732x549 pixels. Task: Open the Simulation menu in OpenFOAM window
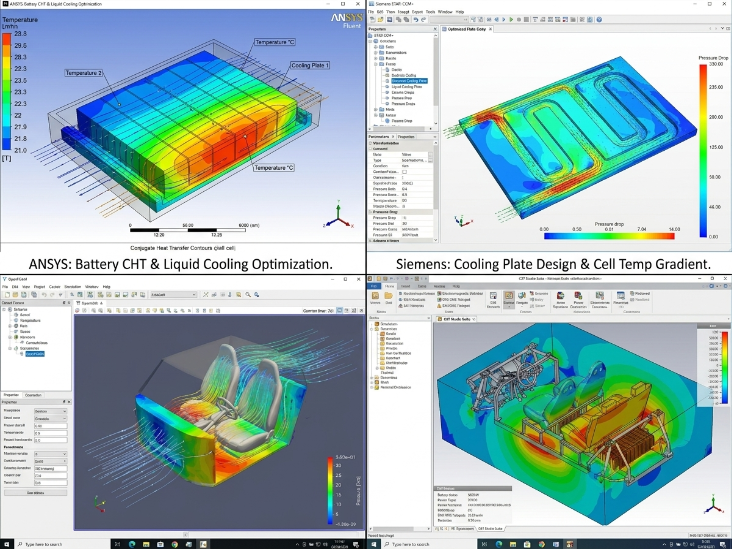pos(73,287)
